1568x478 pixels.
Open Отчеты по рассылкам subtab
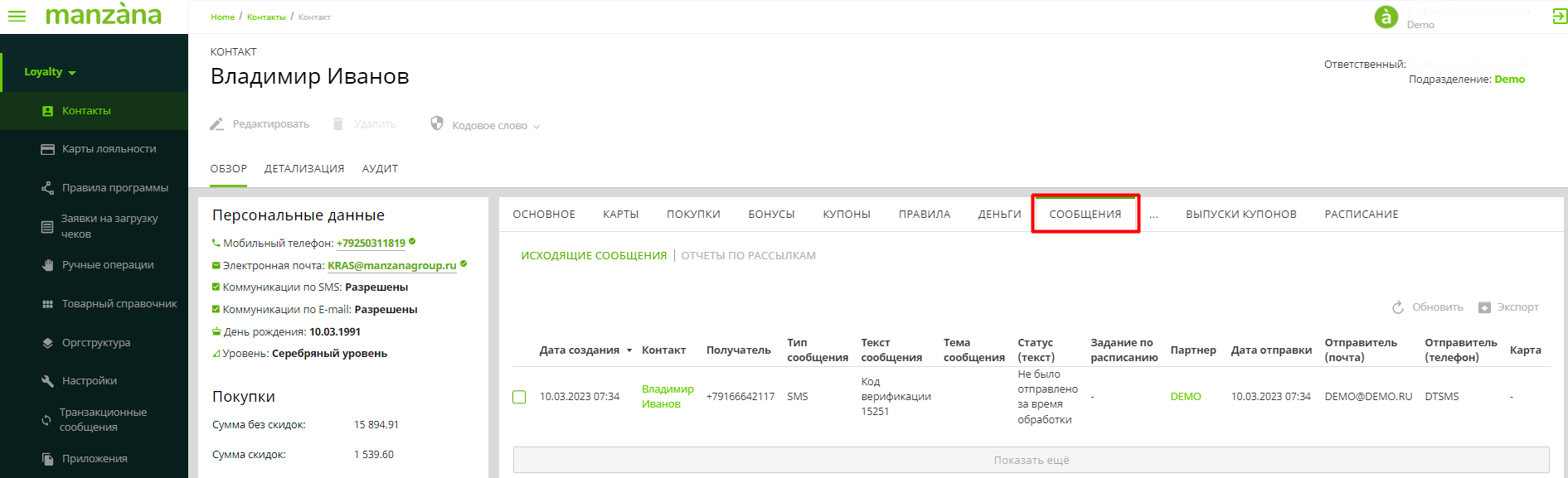click(x=748, y=256)
